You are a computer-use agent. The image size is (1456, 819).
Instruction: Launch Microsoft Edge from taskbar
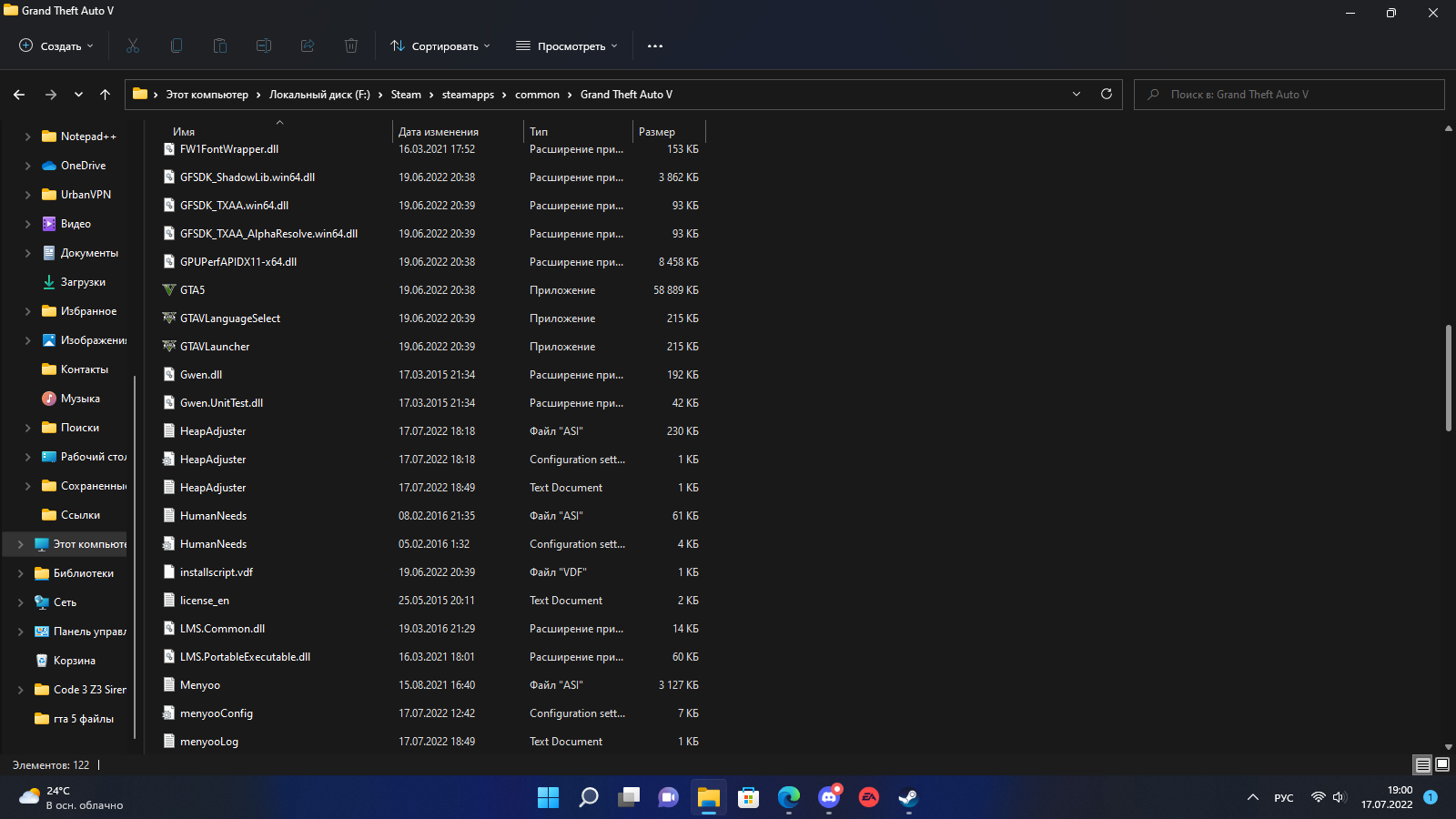[x=789, y=798]
